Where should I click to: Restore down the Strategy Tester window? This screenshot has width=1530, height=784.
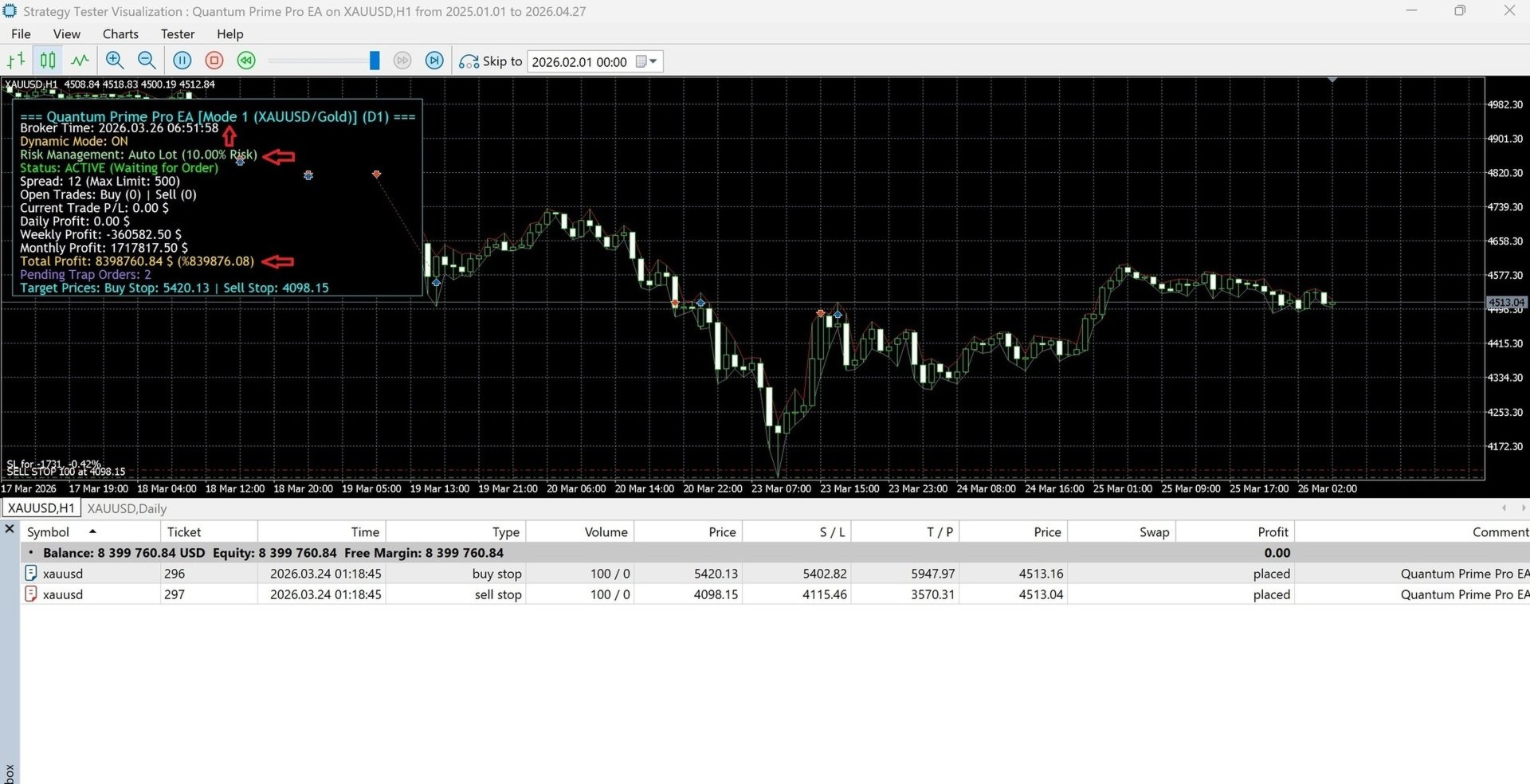[x=1460, y=11]
